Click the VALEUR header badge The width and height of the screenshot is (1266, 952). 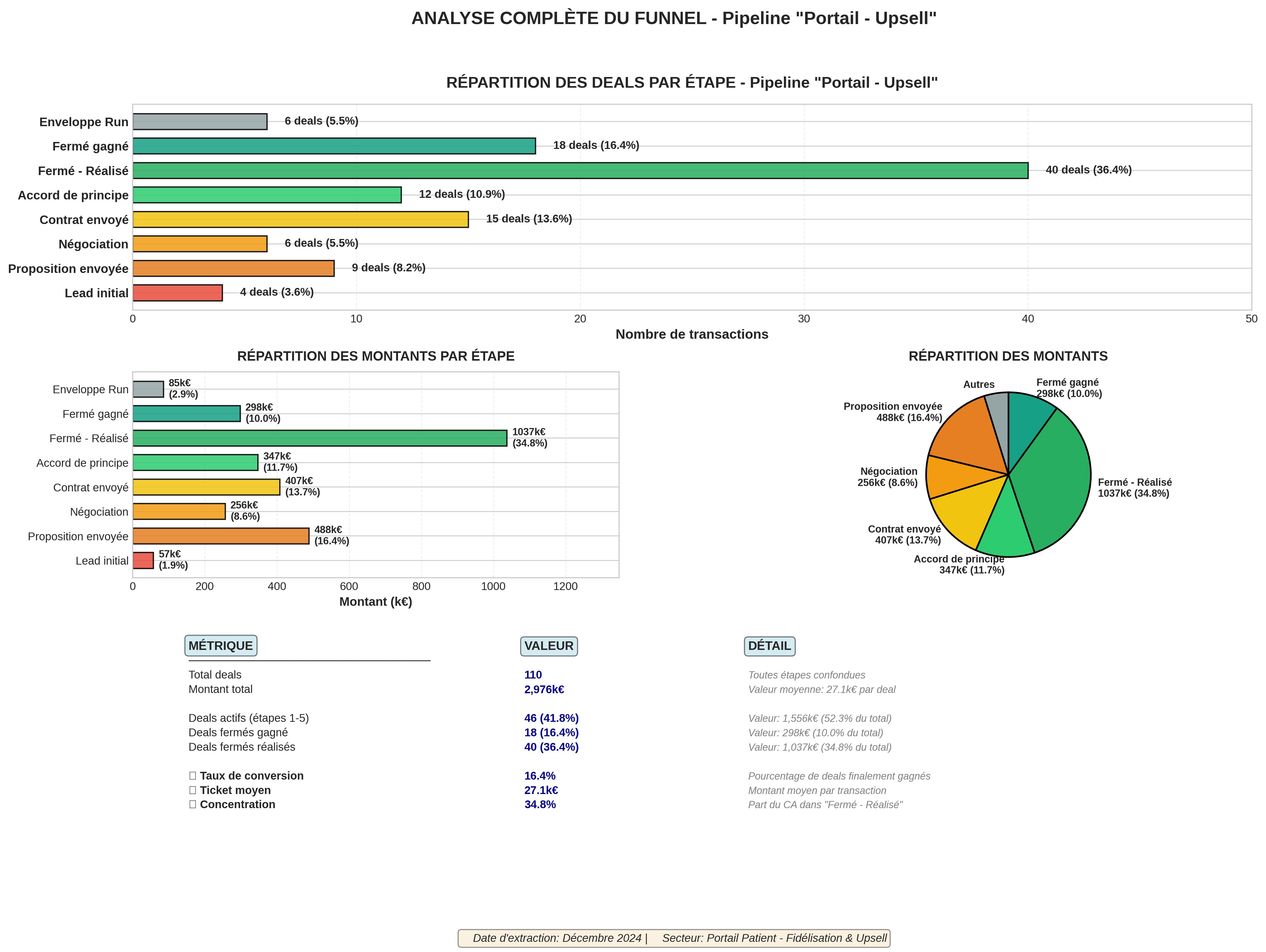click(548, 646)
